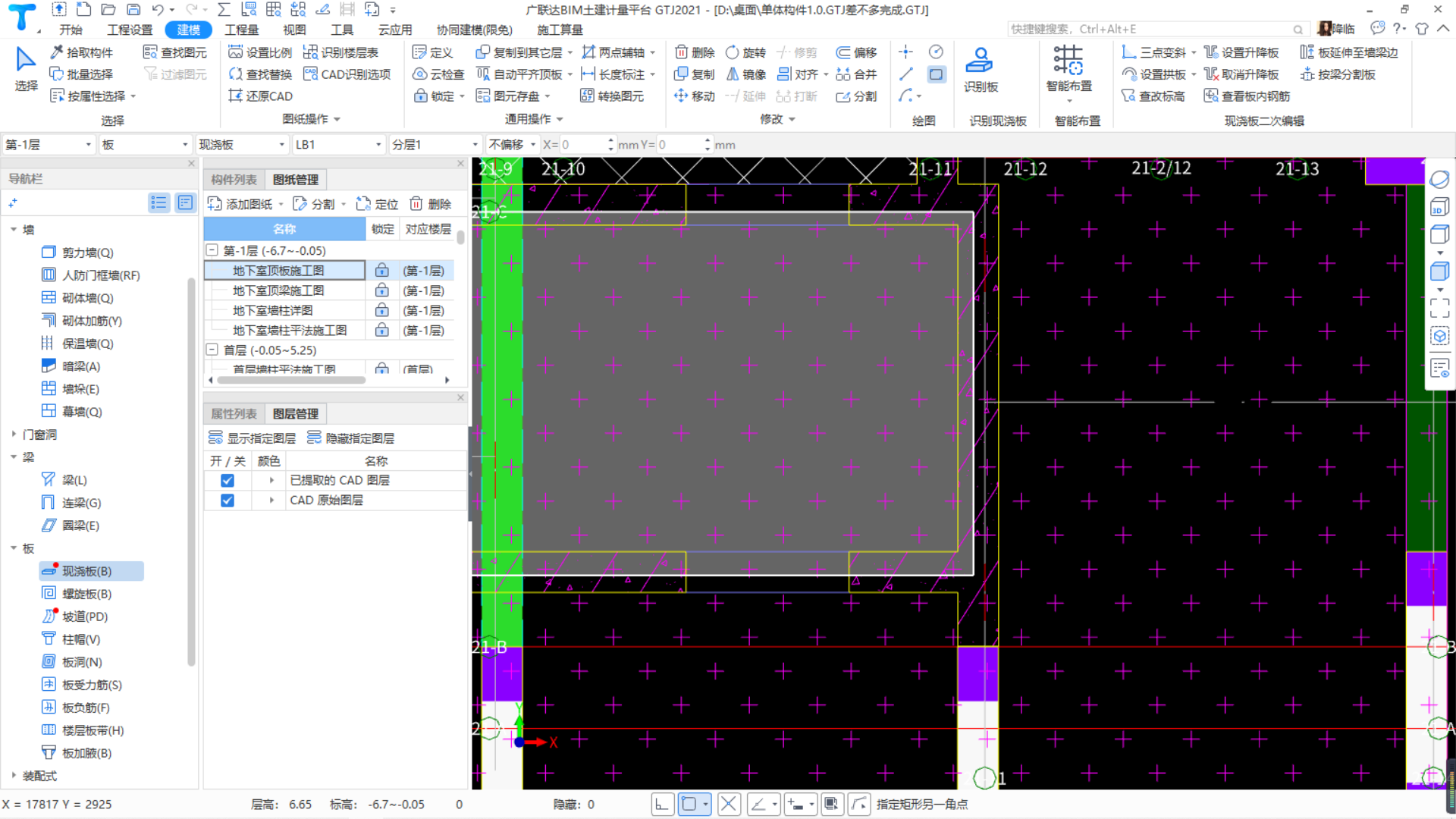Click the 批量选择 batch select tool
Image resolution: width=1456 pixels, height=819 pixels.
pos(81,74)
